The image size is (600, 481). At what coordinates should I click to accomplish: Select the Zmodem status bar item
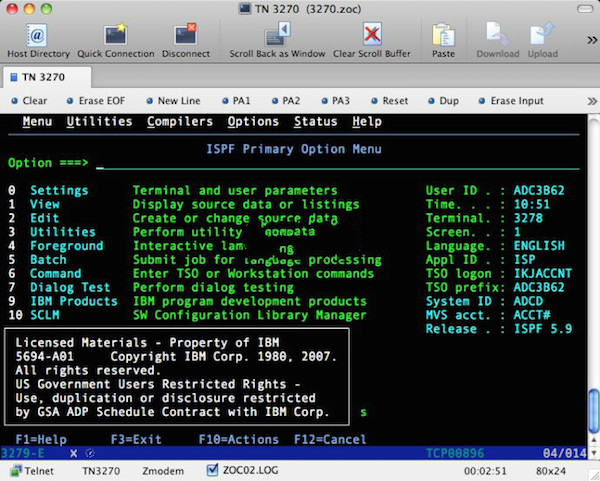click(161, 468)
